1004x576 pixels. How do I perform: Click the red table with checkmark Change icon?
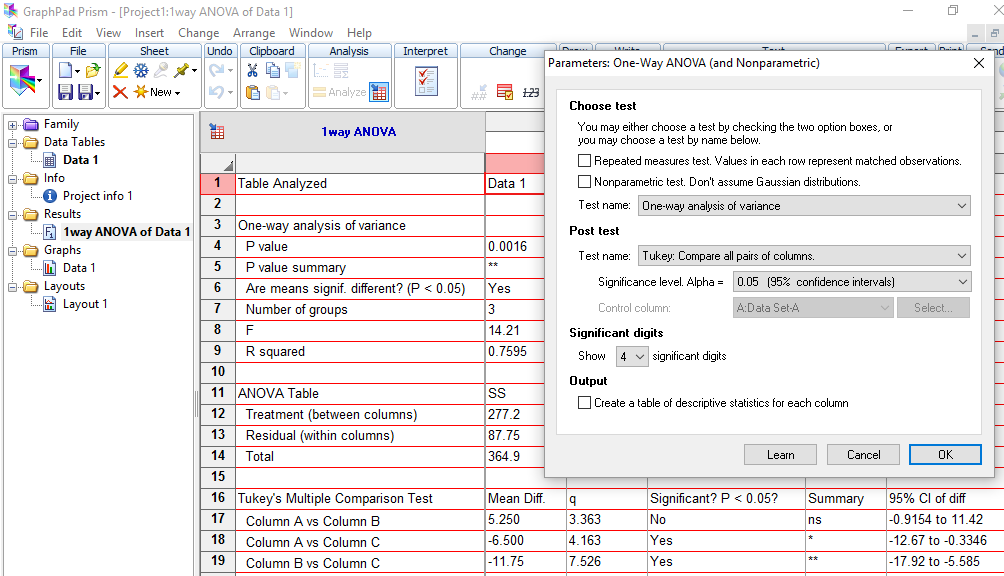click(505, 92)
